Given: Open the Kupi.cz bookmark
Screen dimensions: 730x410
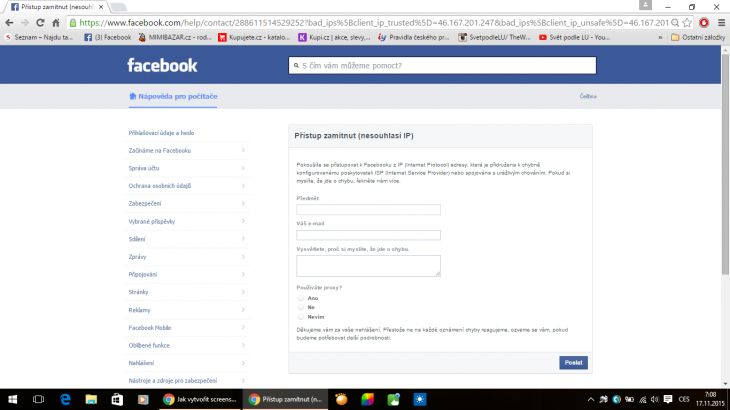Looking at the screenshot, I should pos(334,37).
